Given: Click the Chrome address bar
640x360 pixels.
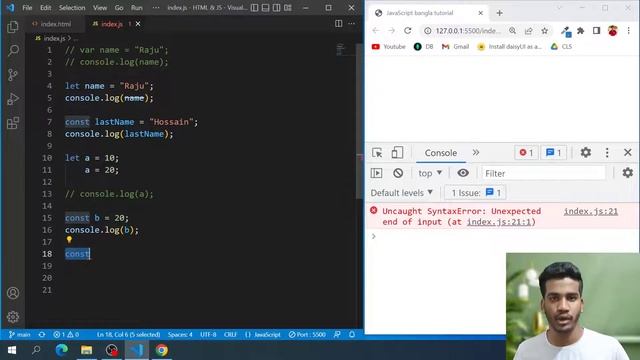Looking at the screenshot, I should click(x=467, y=31).
